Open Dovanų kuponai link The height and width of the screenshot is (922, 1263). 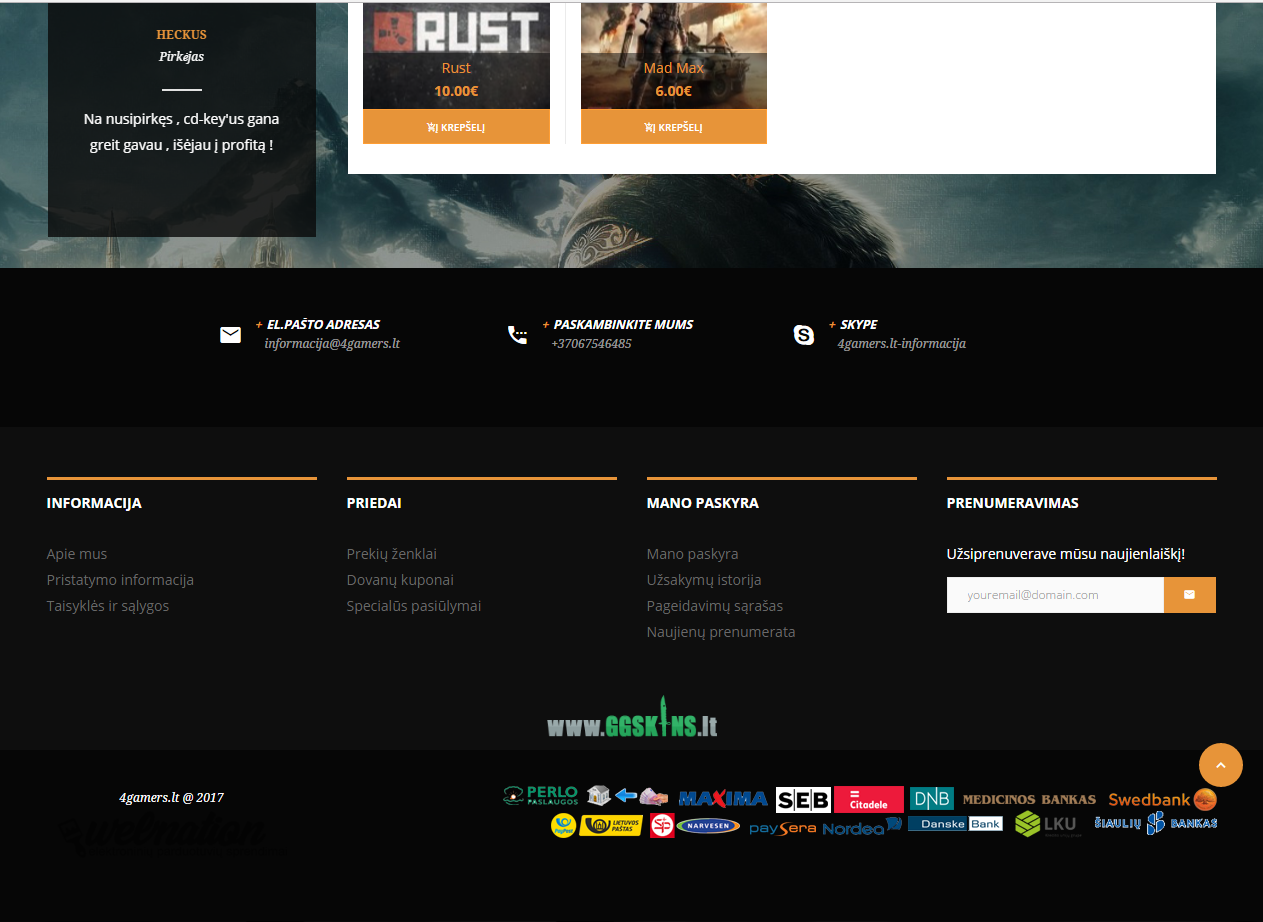[400, 580]
